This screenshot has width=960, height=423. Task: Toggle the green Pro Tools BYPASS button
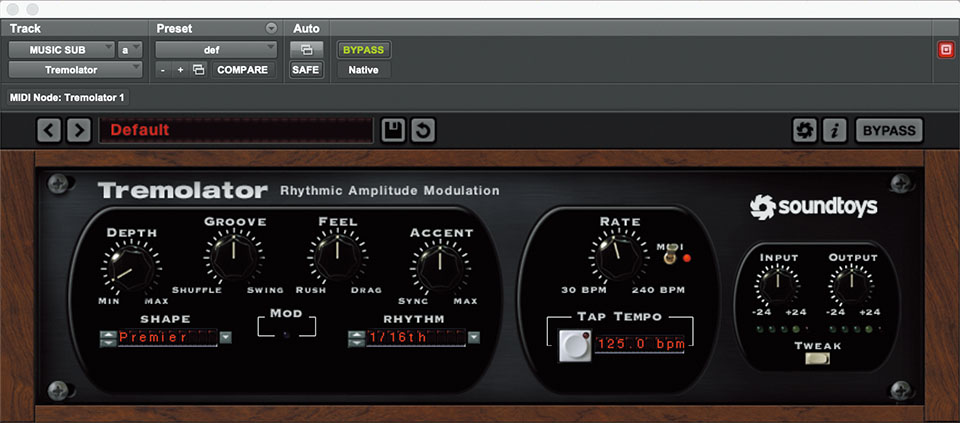pos(364,50)
